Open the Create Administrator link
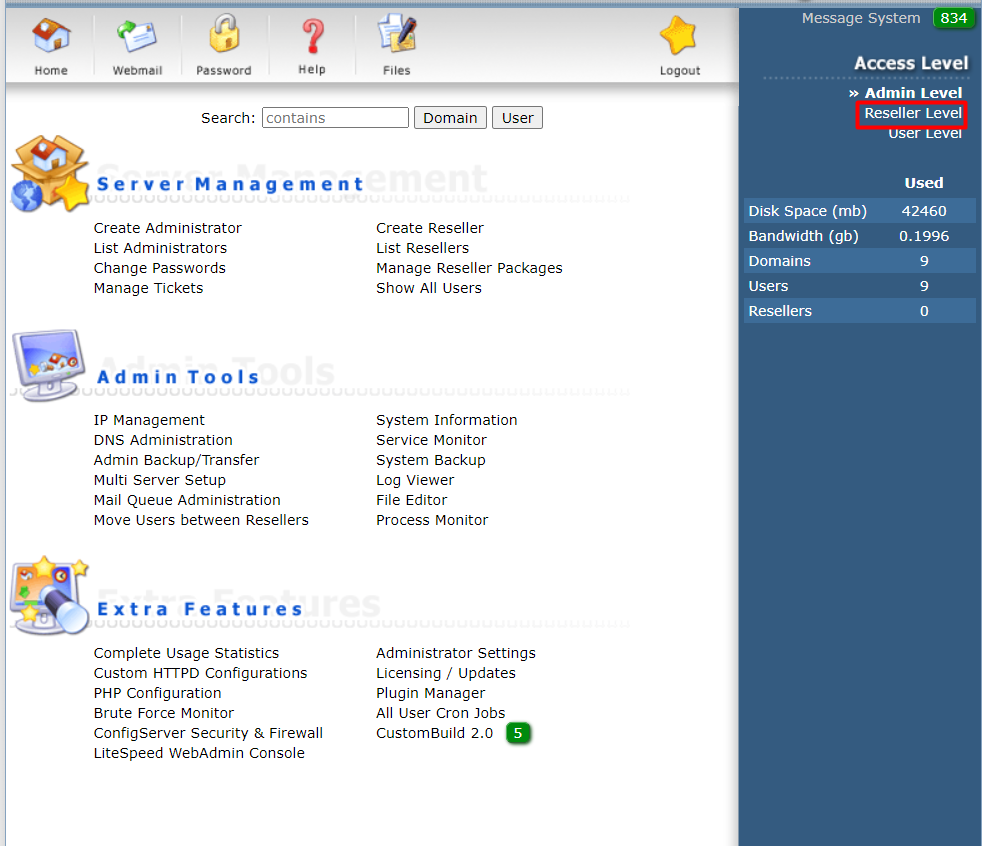 (168, 228)
